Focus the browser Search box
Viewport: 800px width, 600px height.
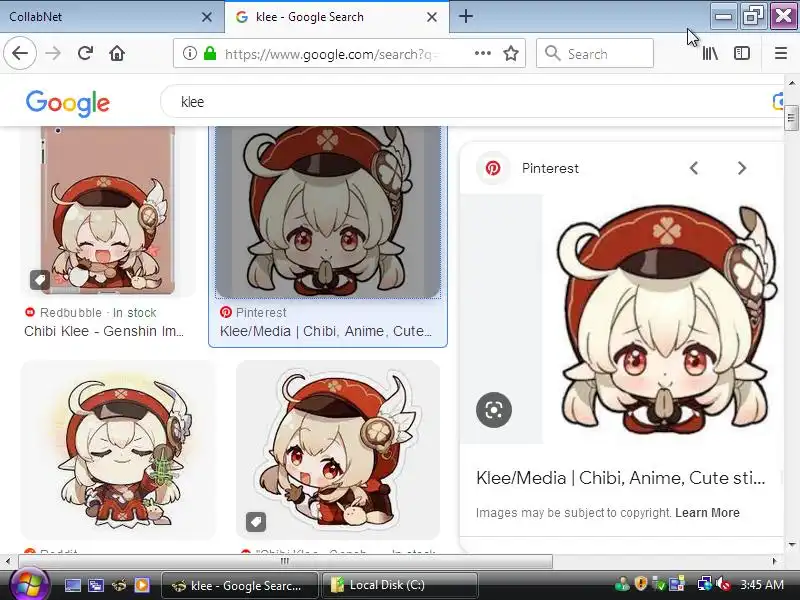[595, 53]
